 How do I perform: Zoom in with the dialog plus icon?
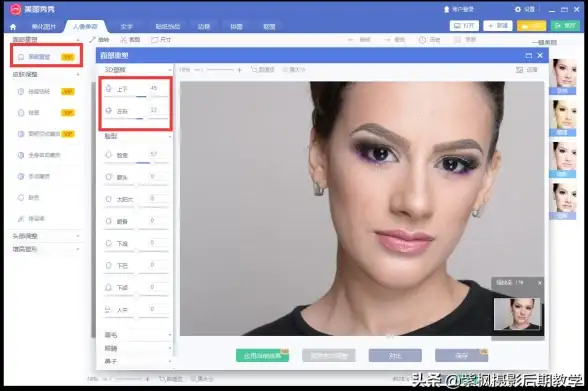pyautogui.click(x=239, y=70)
